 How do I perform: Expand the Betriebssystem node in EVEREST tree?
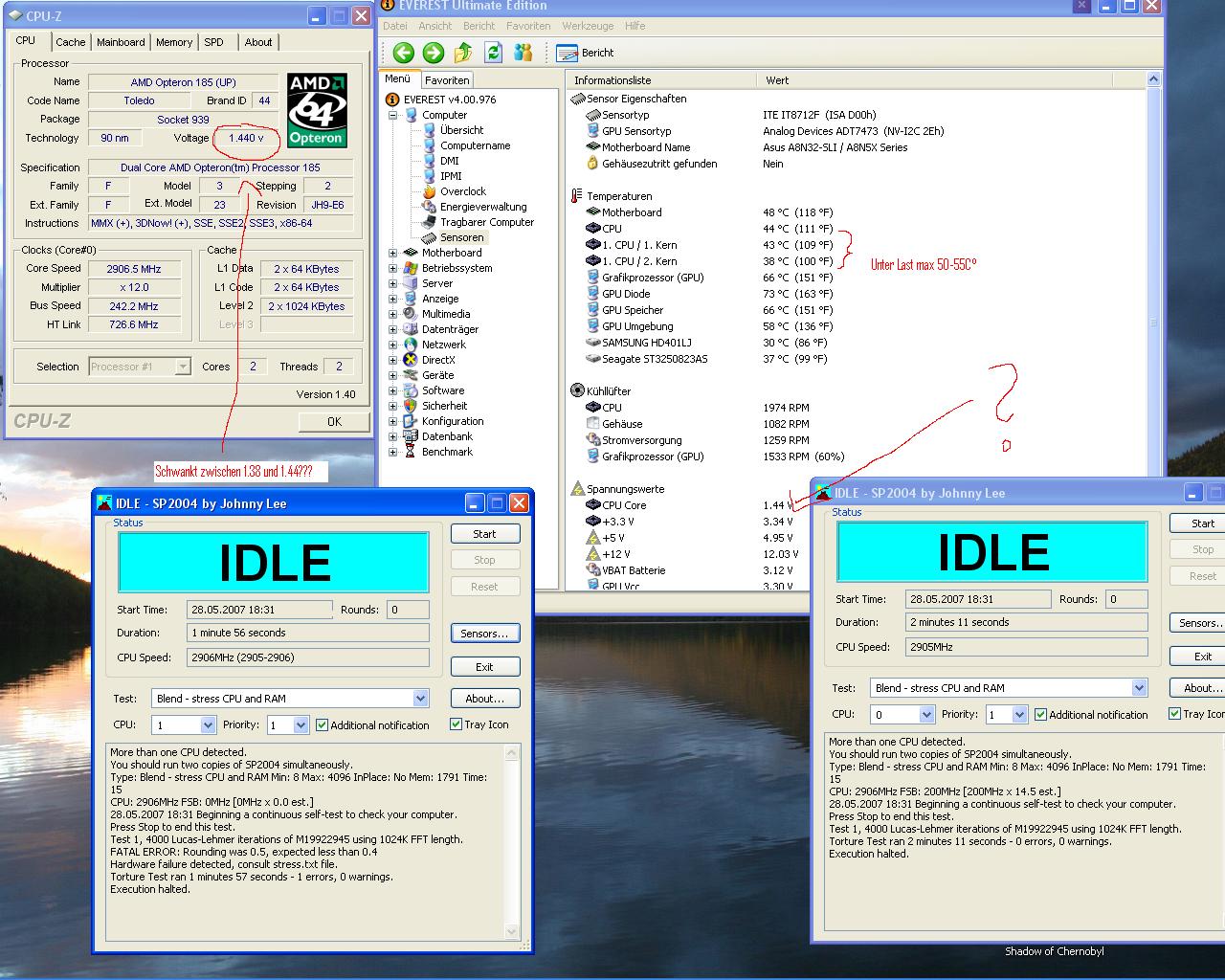[x=392, y=268]
